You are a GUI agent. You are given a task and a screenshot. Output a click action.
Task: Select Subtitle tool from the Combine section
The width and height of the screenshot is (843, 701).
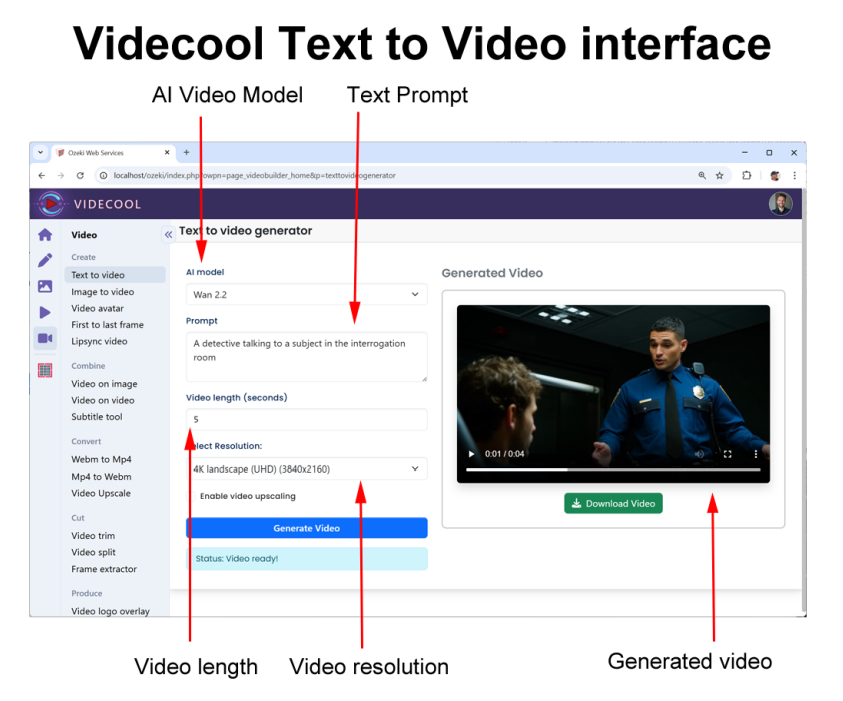(97, 417)
